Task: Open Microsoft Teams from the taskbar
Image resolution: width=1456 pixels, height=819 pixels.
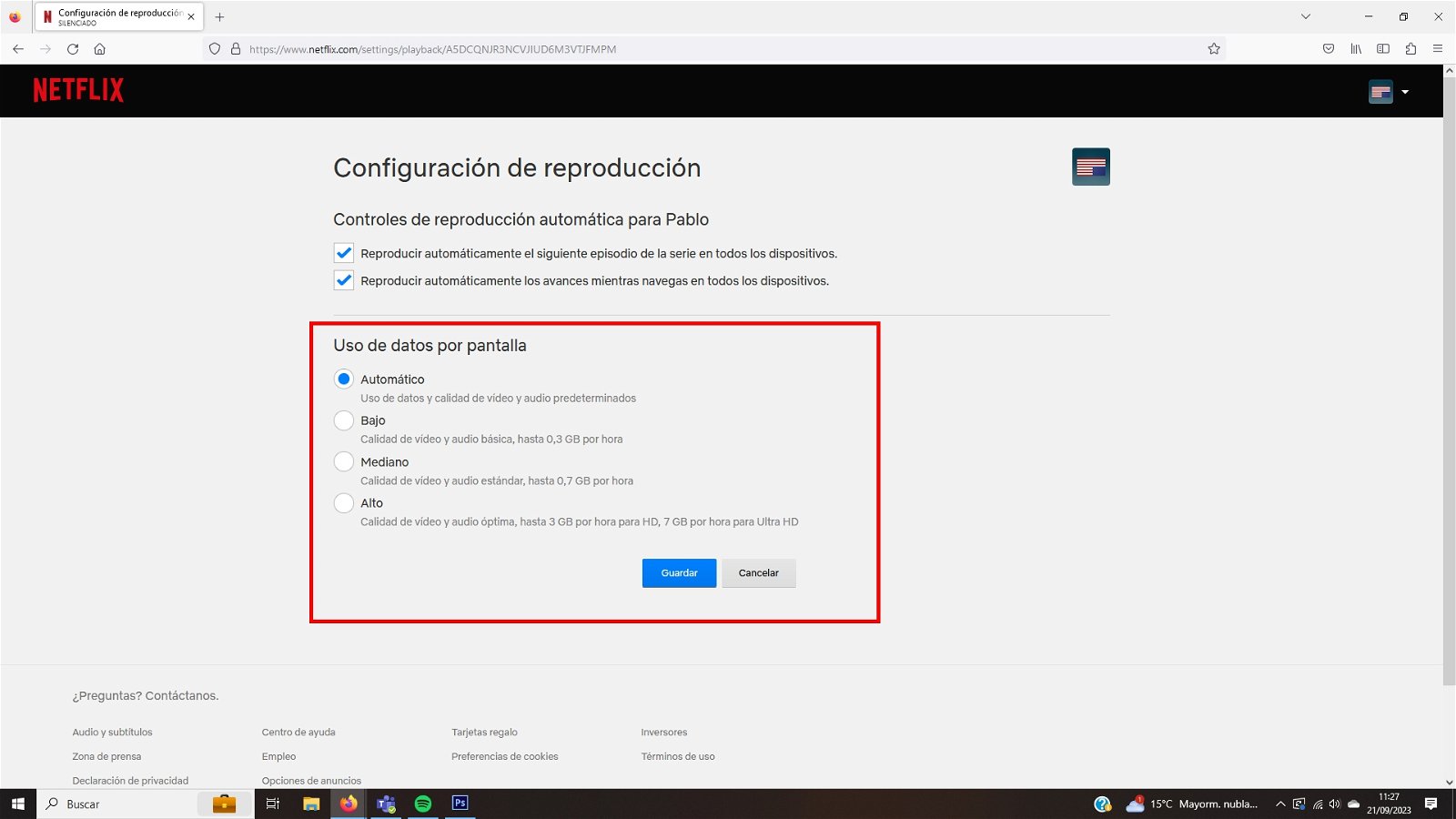Action: 386,804
